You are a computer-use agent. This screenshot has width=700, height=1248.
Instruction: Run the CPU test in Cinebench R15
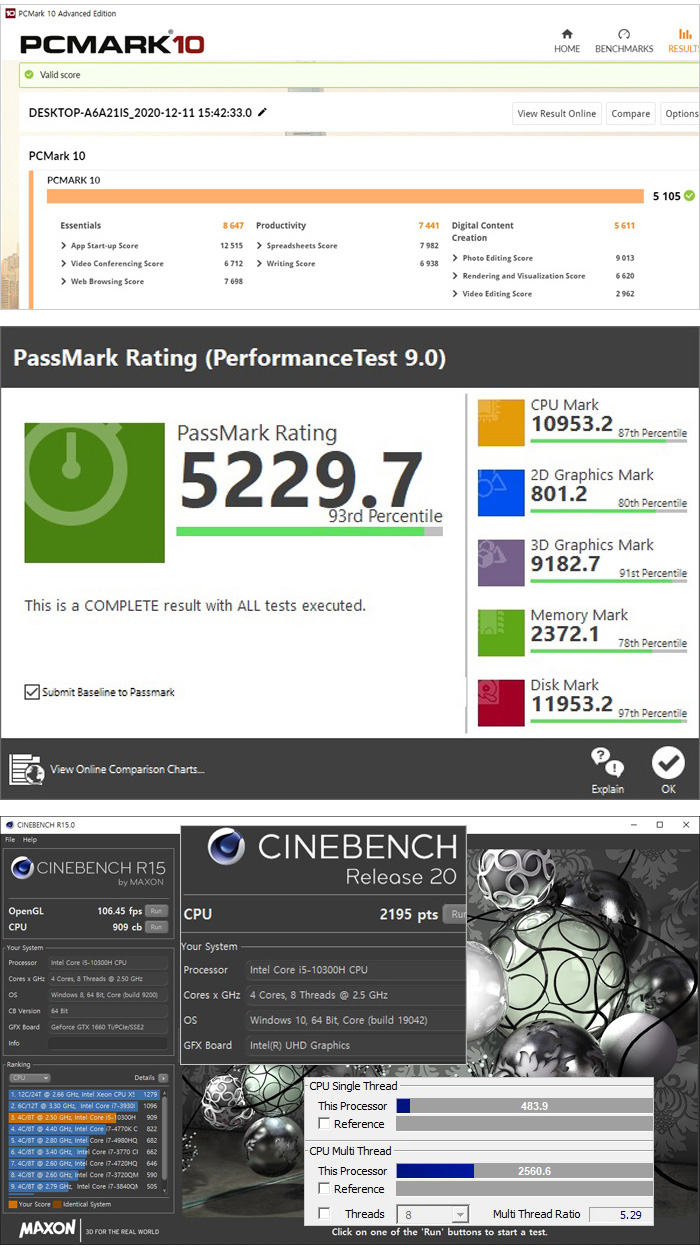156,927
